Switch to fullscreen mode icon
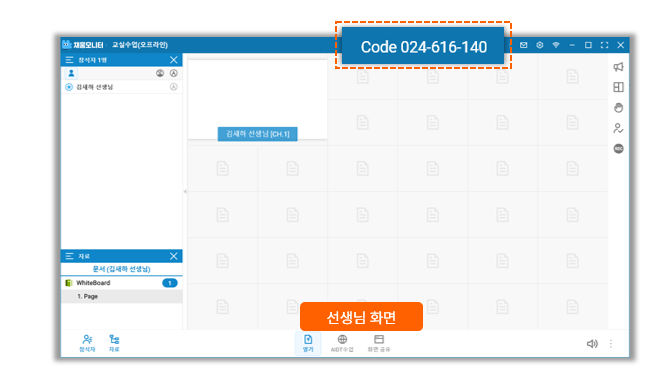 [604, 45]
